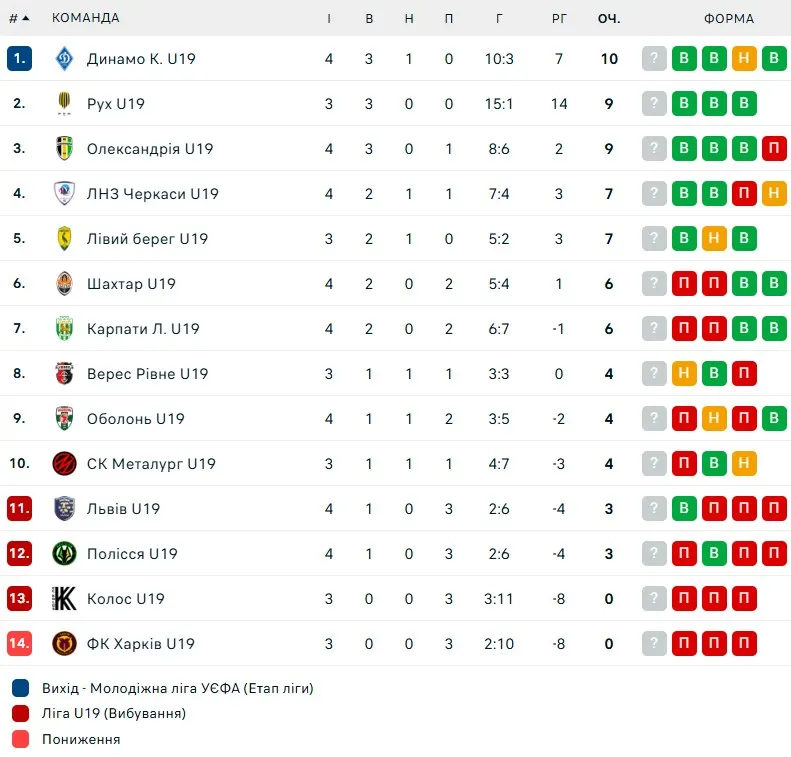Click the Карпати Л. U19 crest
The height and width of the screenshot is (757, 791).
point(64,328)
